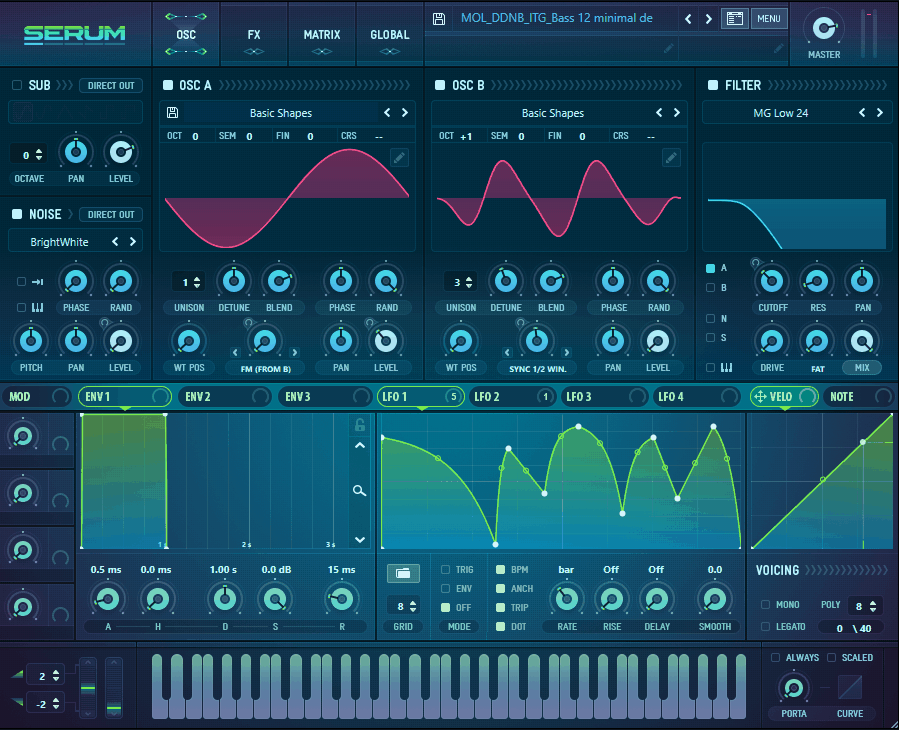The image size is (899, 730).
Task: Select next noise sample arrow
Action: point(132,241)
